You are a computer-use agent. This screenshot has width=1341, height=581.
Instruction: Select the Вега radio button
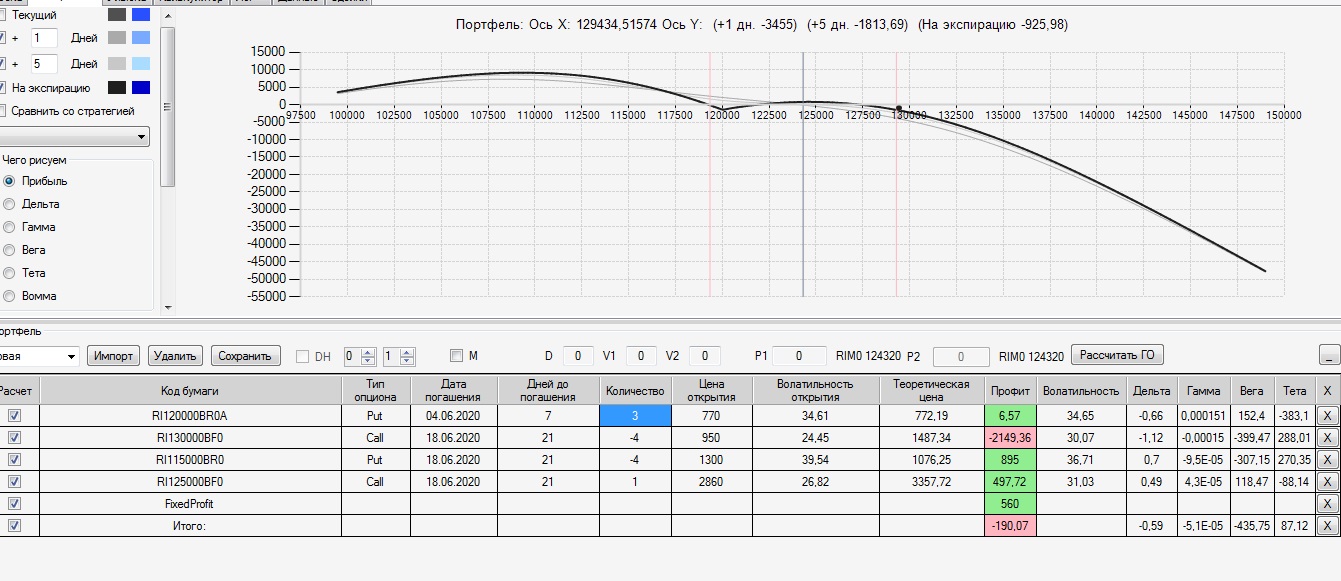pyautogui.click(x=10, y=250)
